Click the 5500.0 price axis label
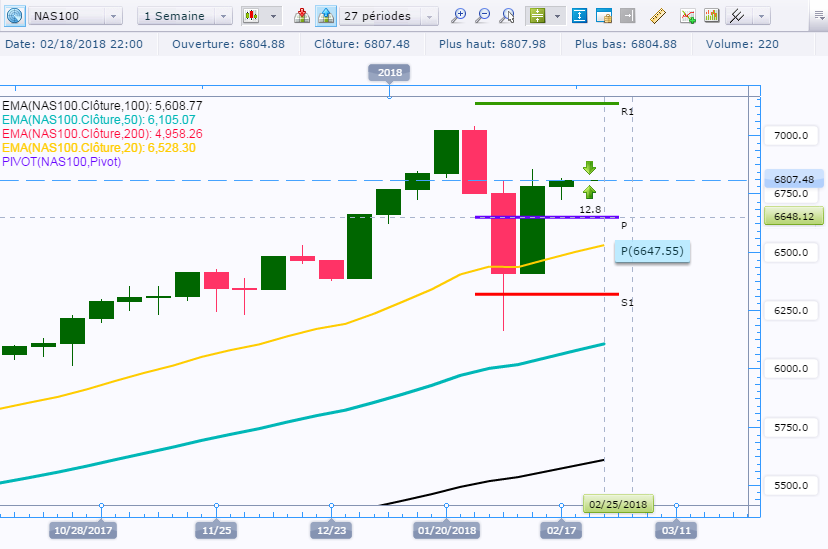The height and width of the screenshot is (549, 828). click(791, 486)
